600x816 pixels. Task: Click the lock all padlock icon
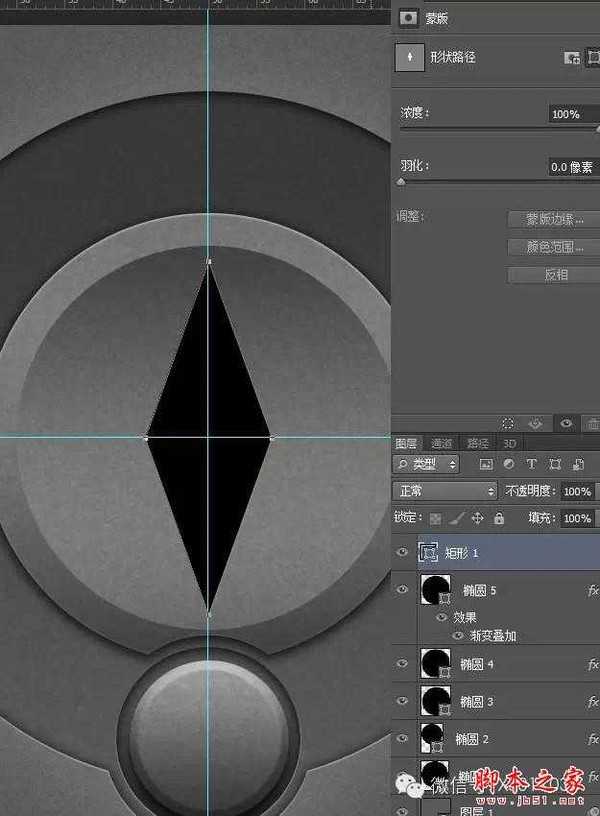tap(497, 519)
